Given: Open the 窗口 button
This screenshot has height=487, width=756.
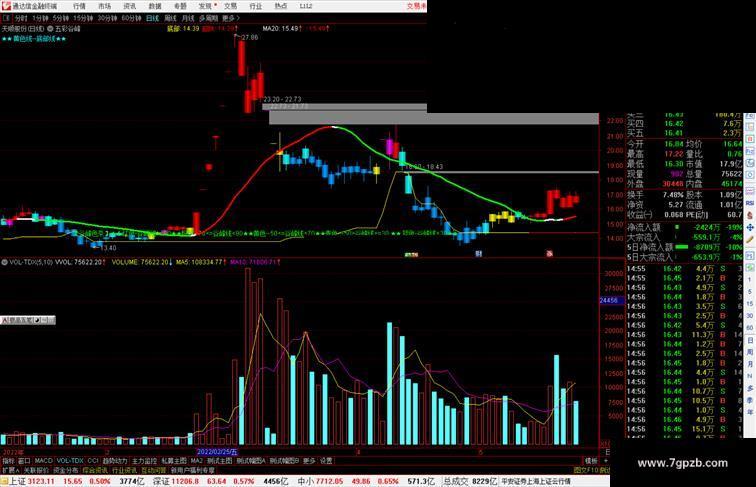Looking at the screenshot, I should click(x=24, y=461).
